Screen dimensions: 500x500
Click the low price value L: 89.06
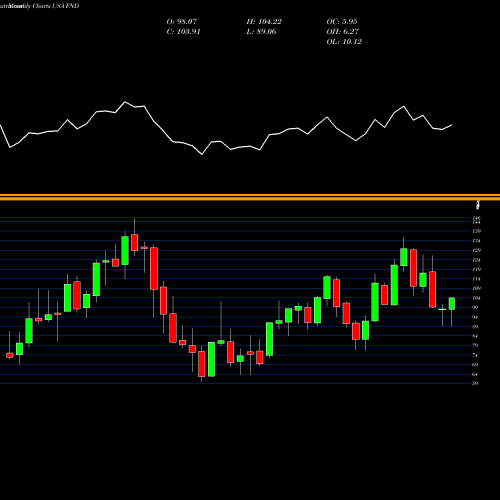coord(261,32)
